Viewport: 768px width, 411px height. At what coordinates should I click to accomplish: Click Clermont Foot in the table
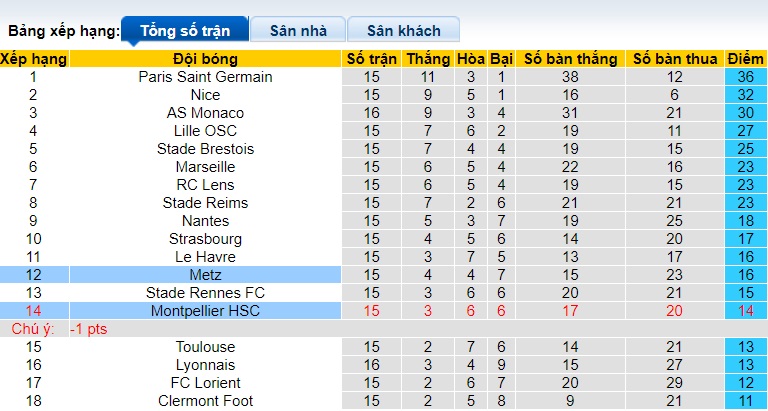point(205,401)
